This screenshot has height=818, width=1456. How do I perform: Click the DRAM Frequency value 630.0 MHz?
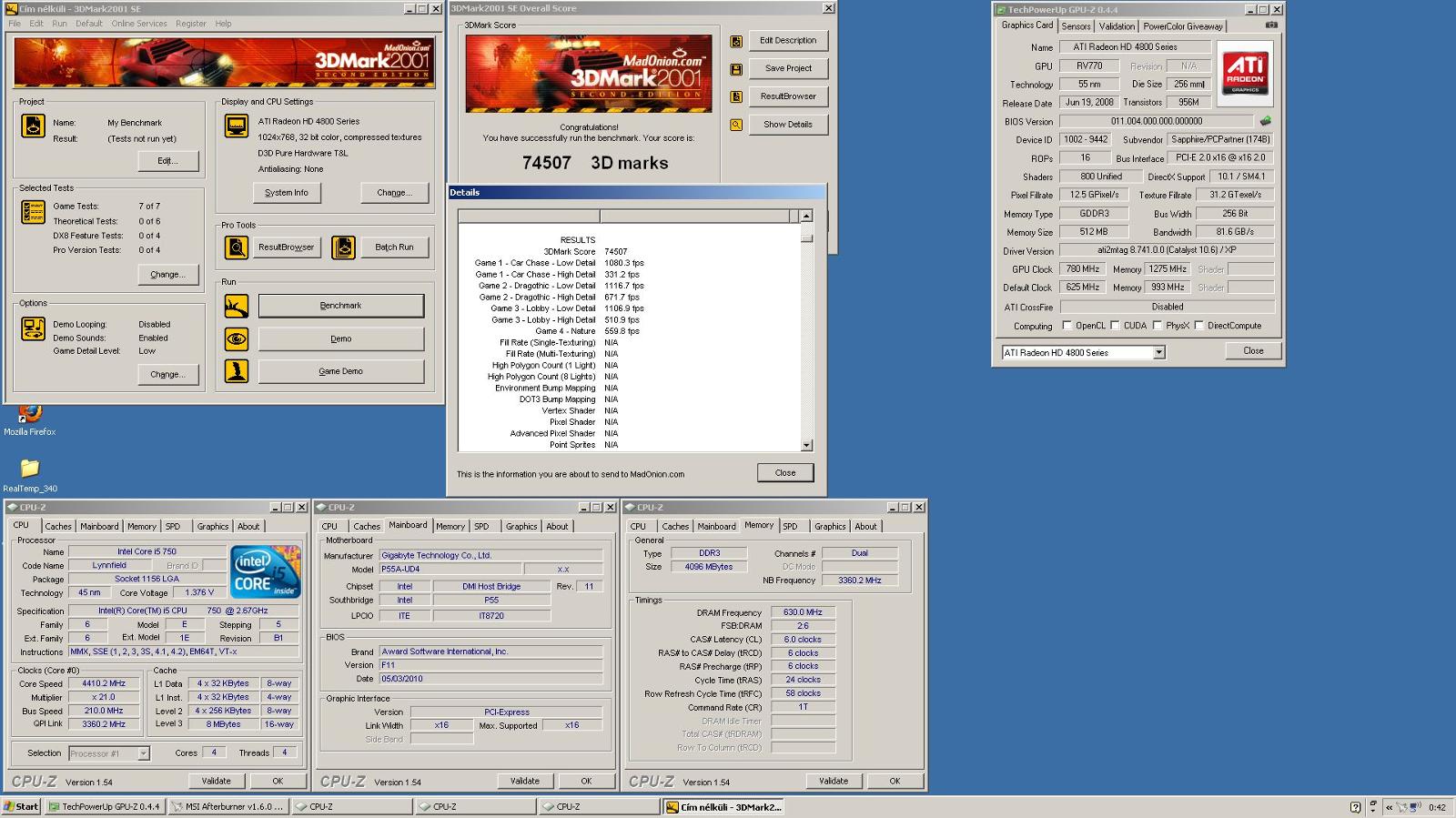[x=803, y=612]
